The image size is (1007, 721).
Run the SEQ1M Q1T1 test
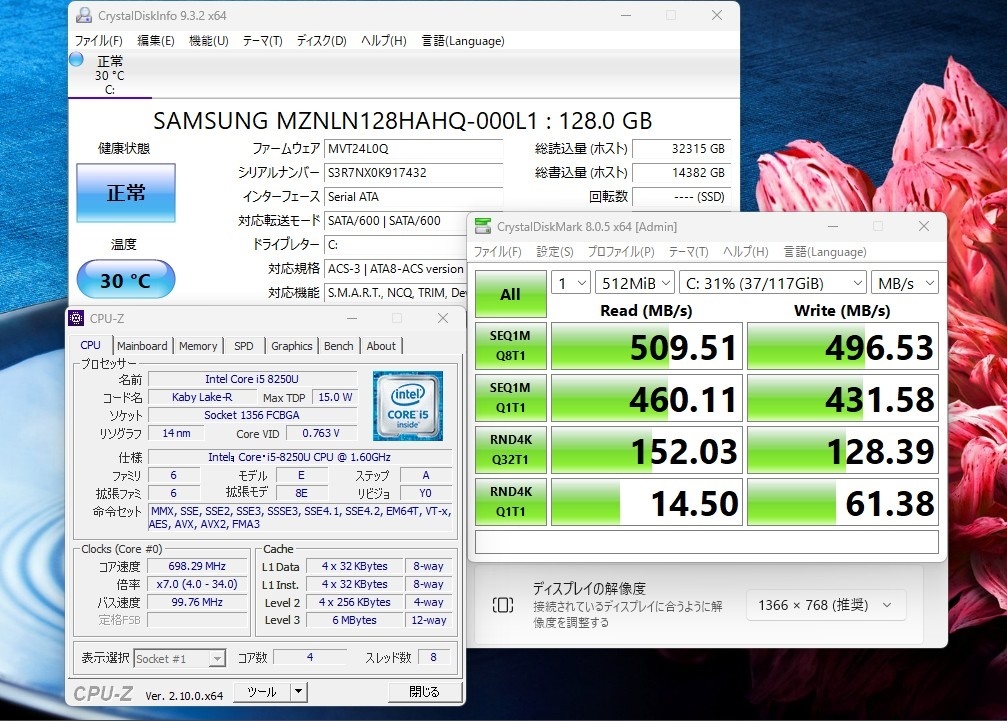[511, 397]
